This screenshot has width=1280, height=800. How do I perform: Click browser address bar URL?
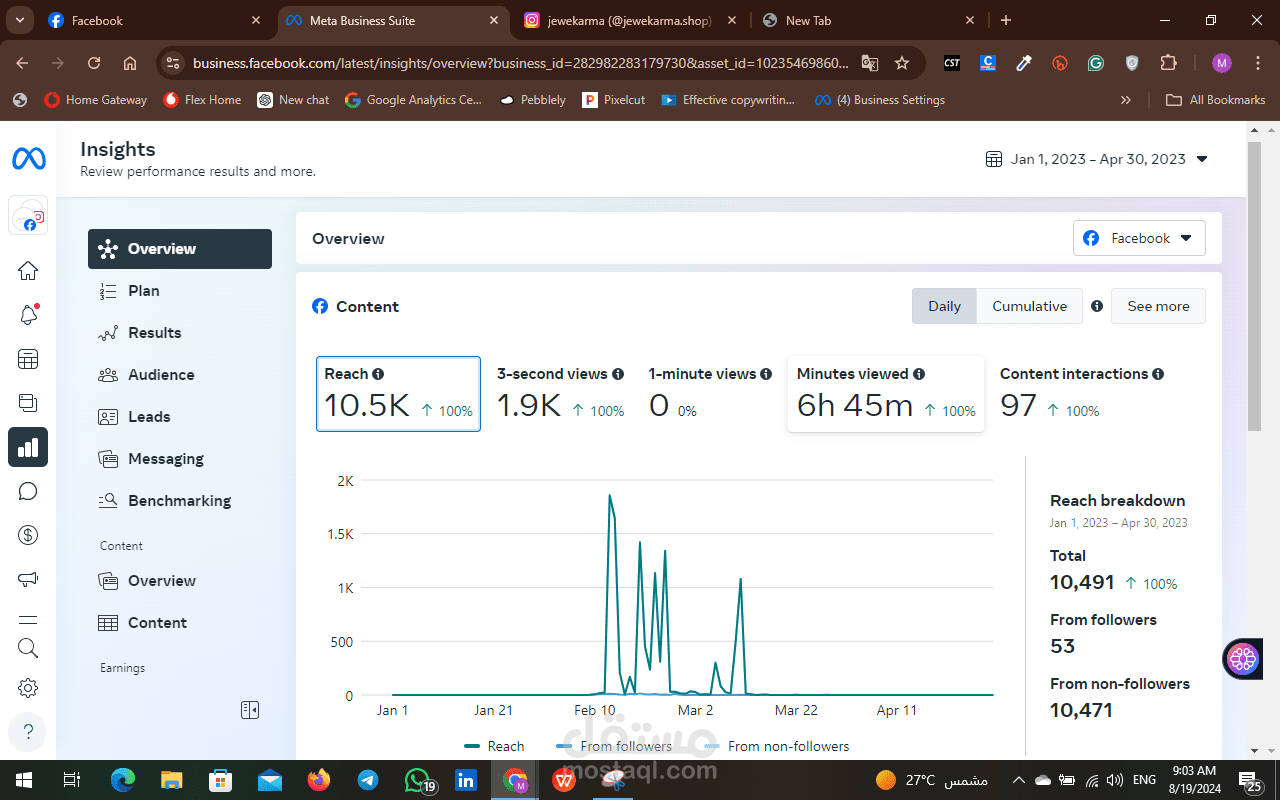520,63
